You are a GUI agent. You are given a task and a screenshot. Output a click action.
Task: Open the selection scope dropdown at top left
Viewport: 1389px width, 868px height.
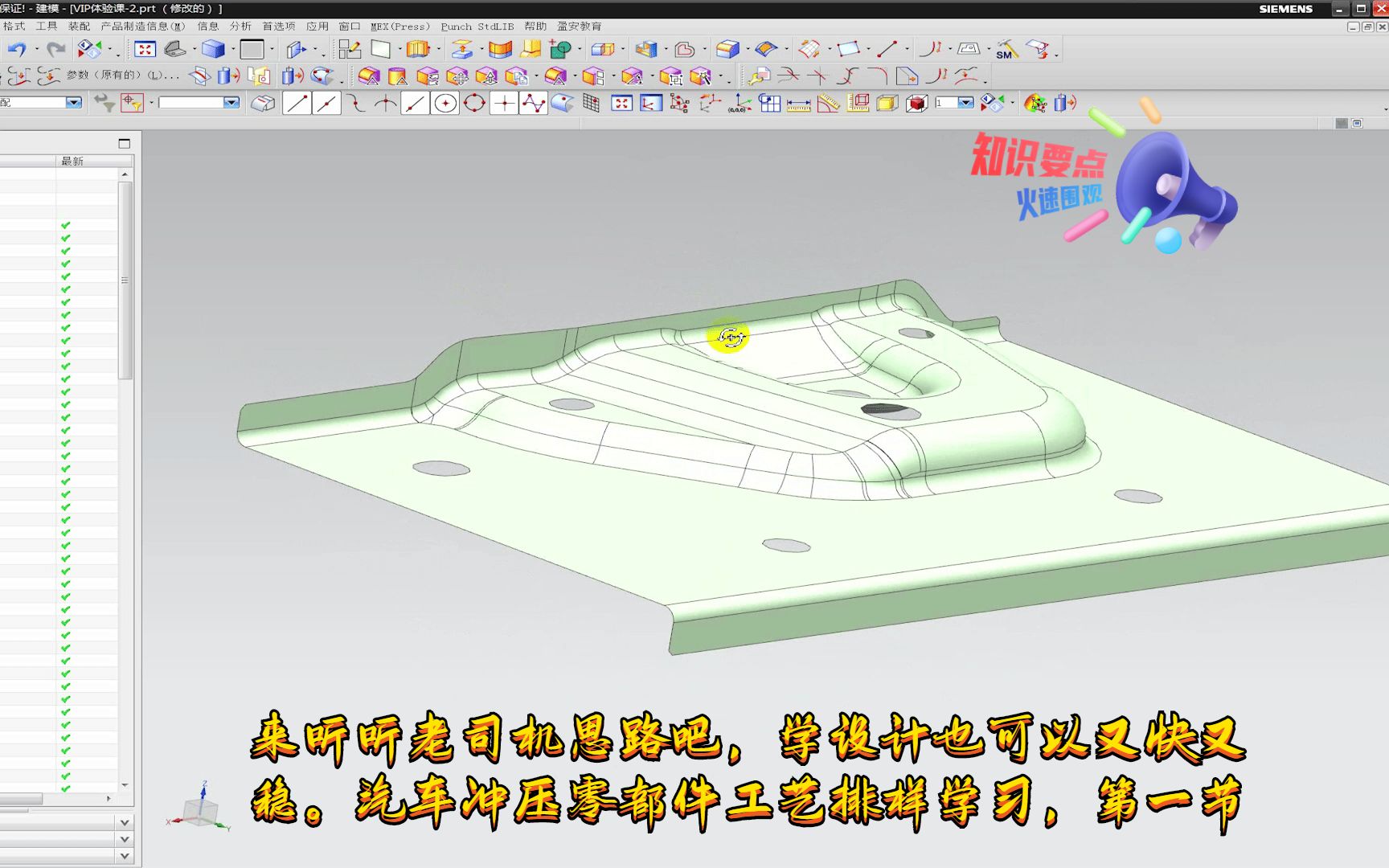point(72,103)
